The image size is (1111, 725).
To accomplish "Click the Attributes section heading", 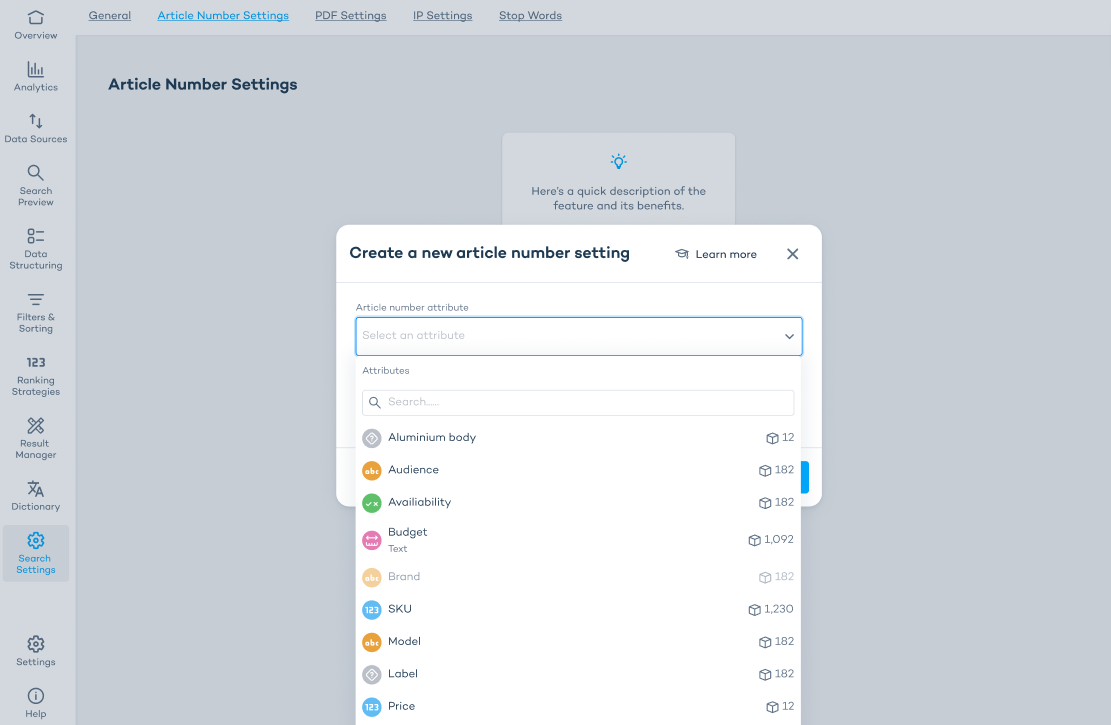I will [x=385, y=371].
